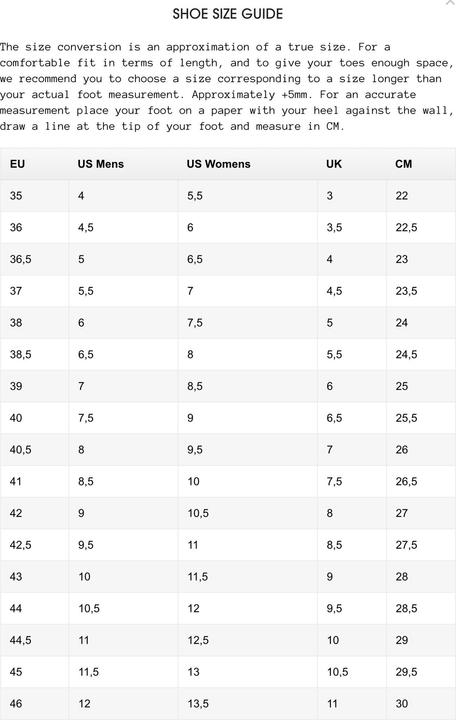The image size is (456, 720).
Task: Click the EU 42,5 row label
Action: tap(21, 545)
